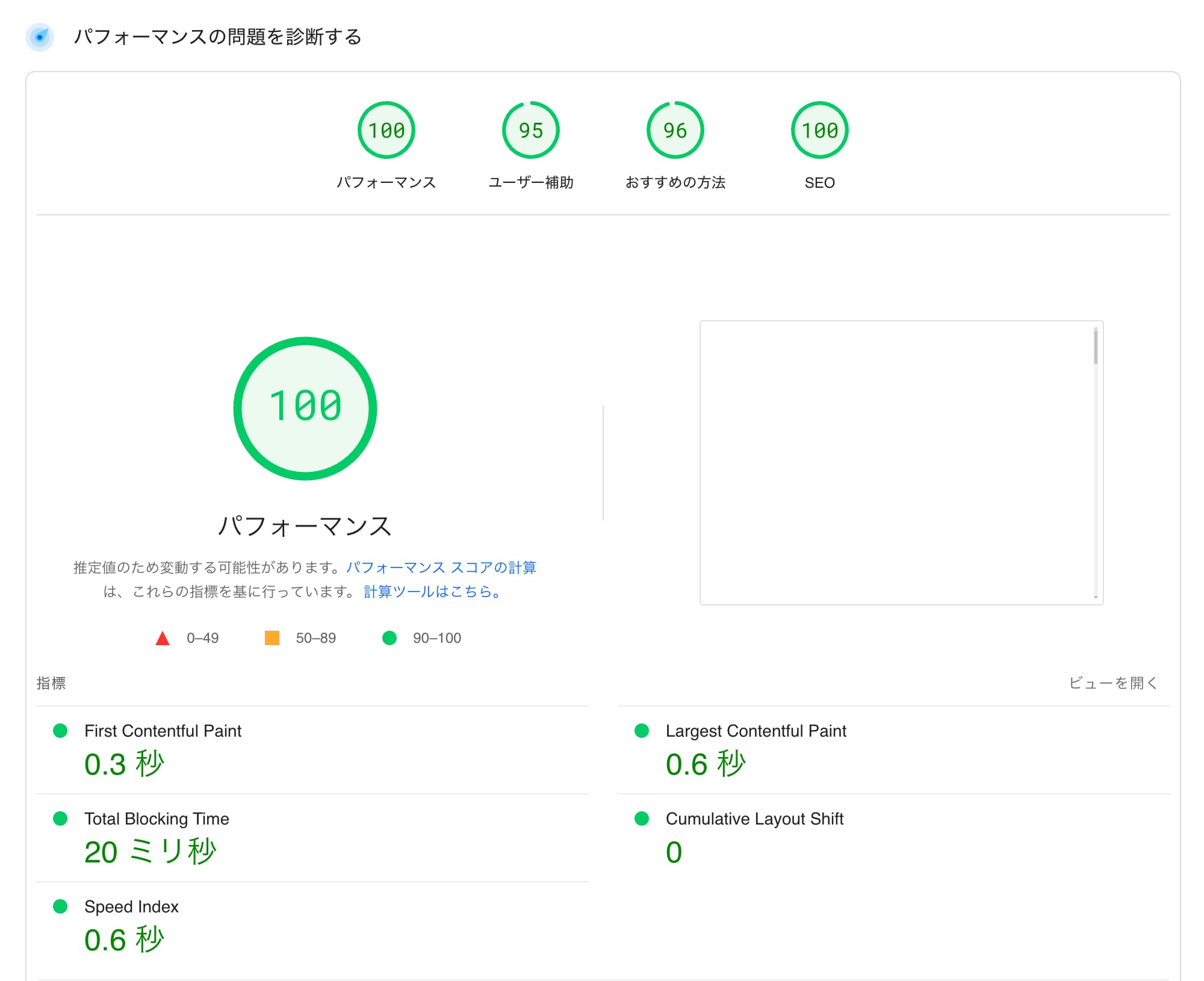Click ビューを開く to expand metrics

coord(1113,683)
